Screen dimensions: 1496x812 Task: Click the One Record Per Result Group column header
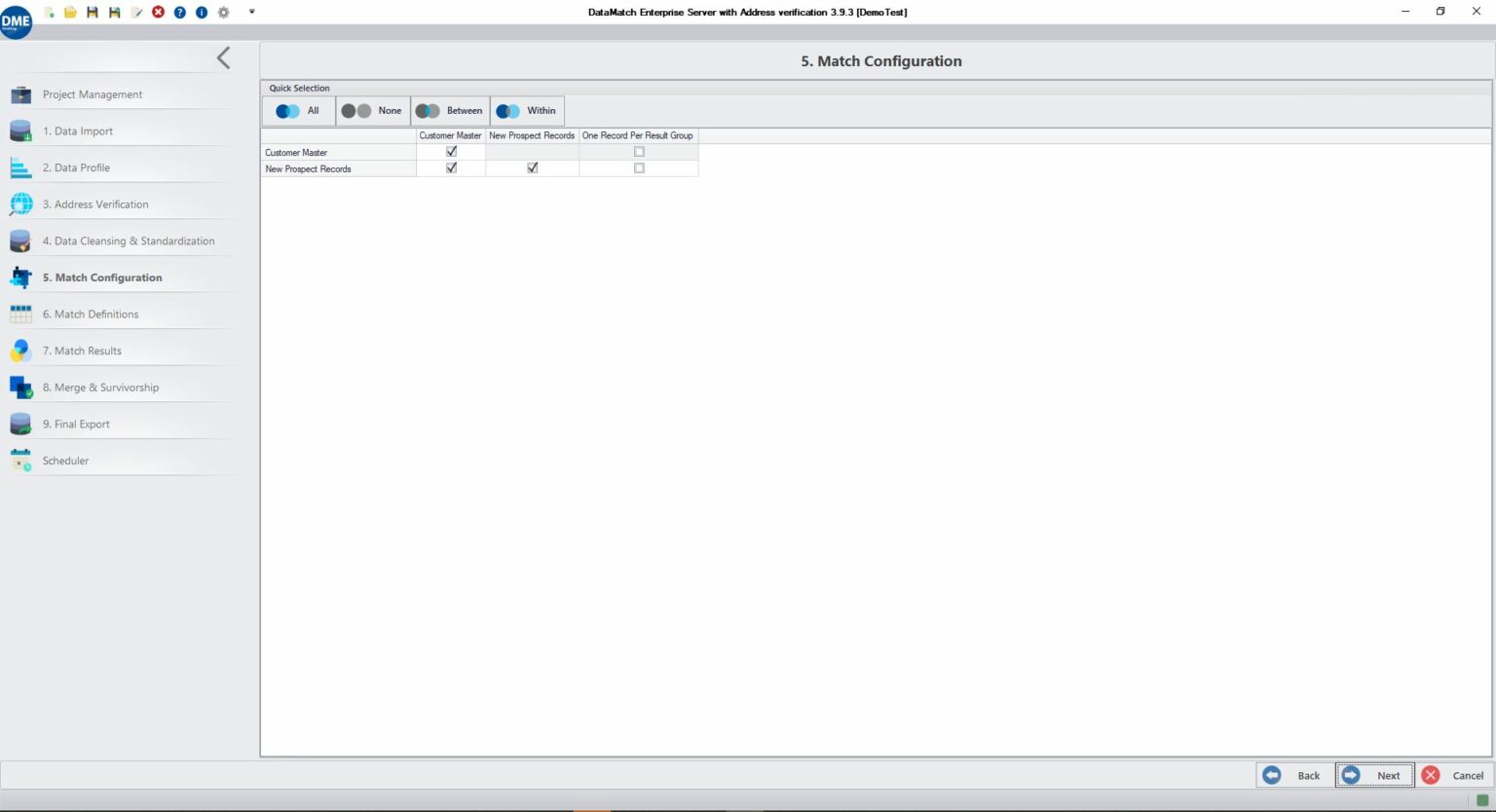click(x=638, y=136)
